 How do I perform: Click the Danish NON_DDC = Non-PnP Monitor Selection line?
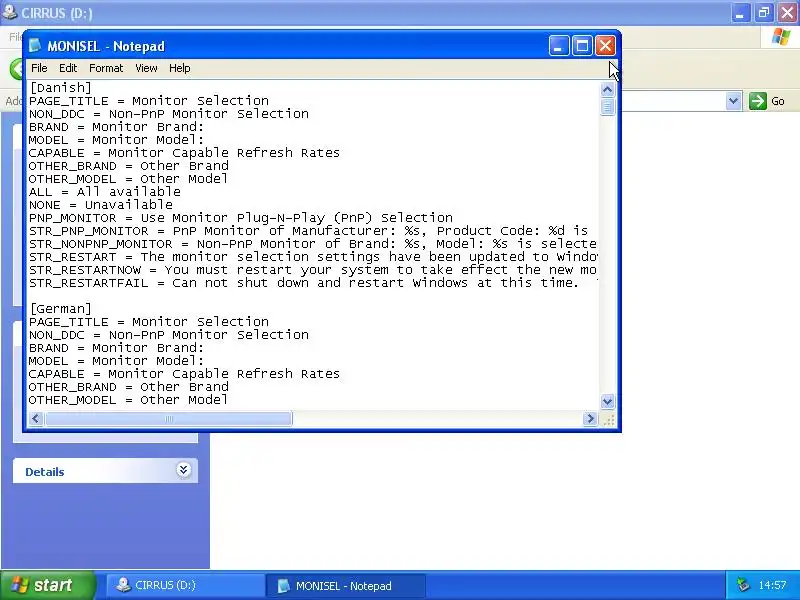click(x=169, y=114)
